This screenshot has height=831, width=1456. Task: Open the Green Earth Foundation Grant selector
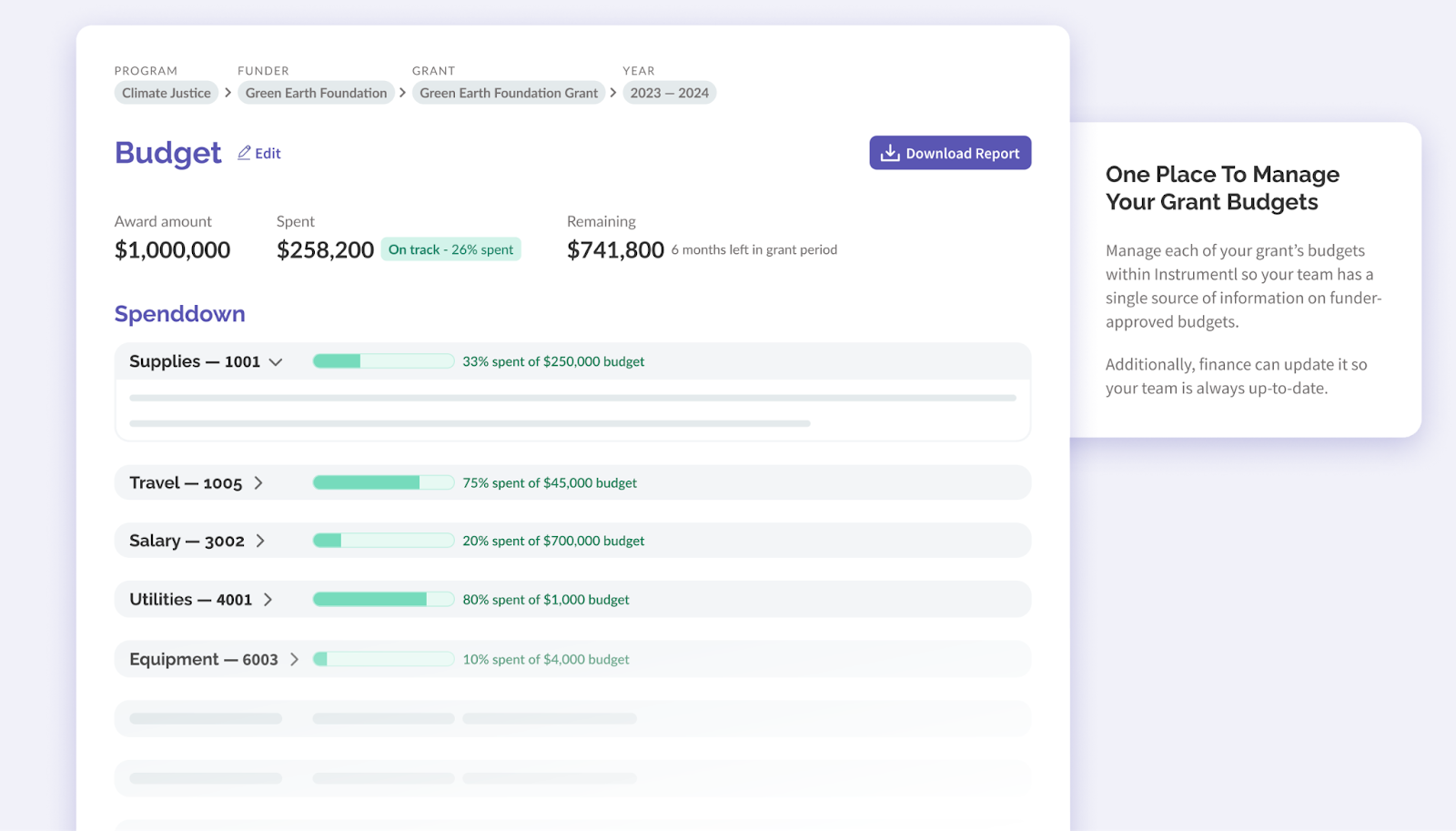[x=509, y=92]
